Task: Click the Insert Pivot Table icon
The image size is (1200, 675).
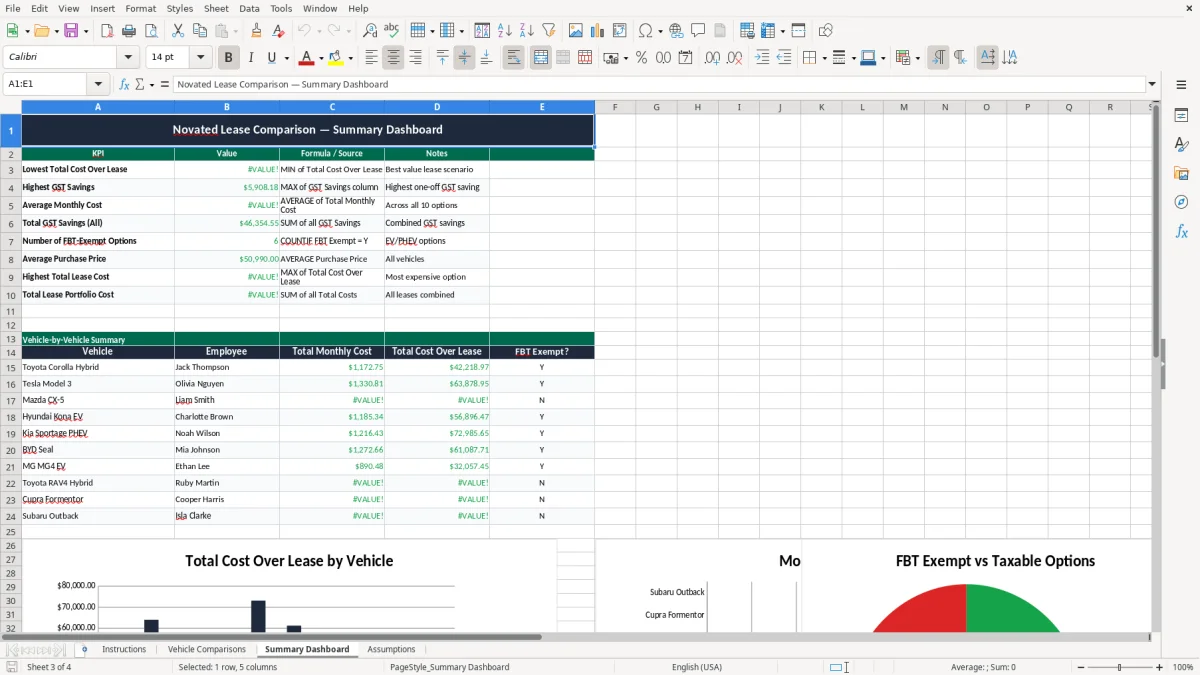Action: click(x=620, y=31)
